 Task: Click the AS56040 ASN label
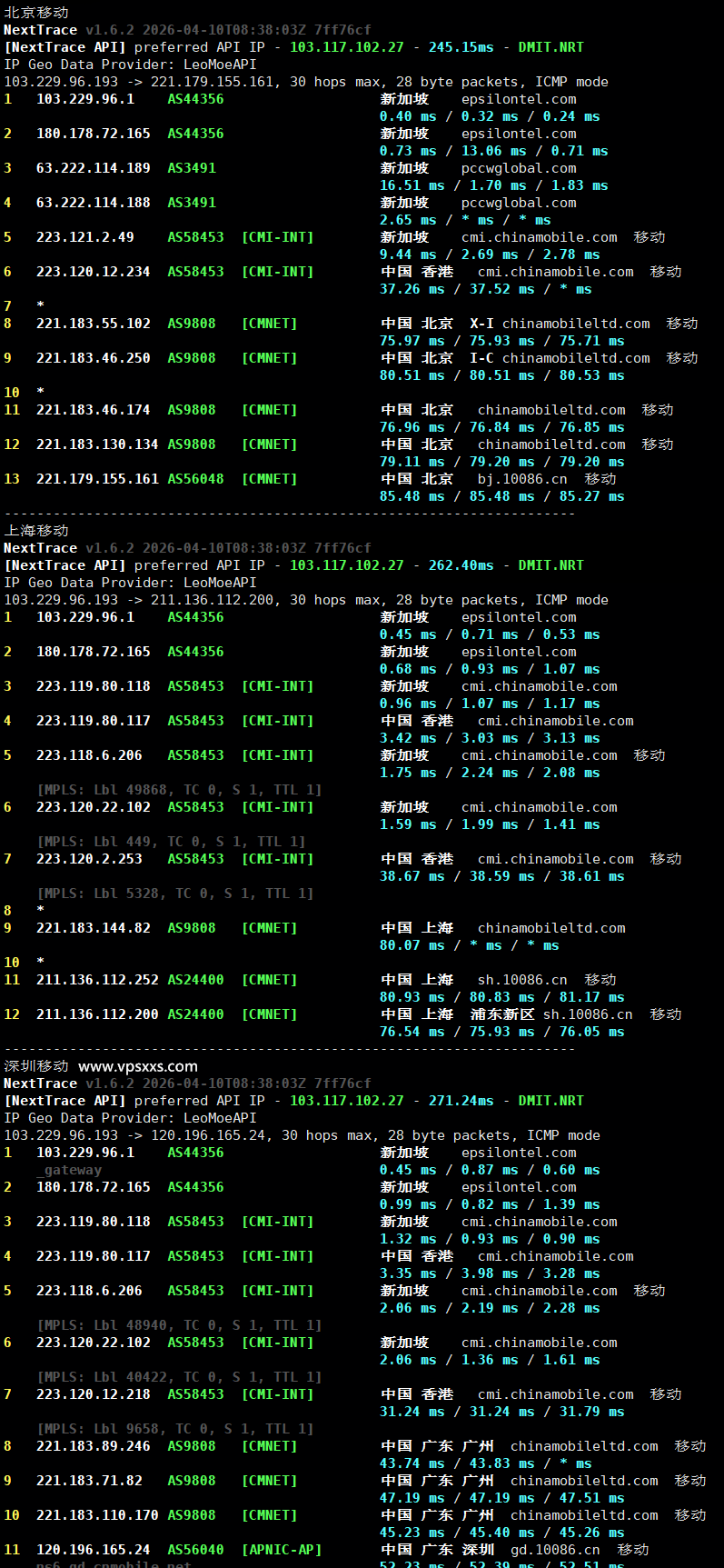(195, 1550)
